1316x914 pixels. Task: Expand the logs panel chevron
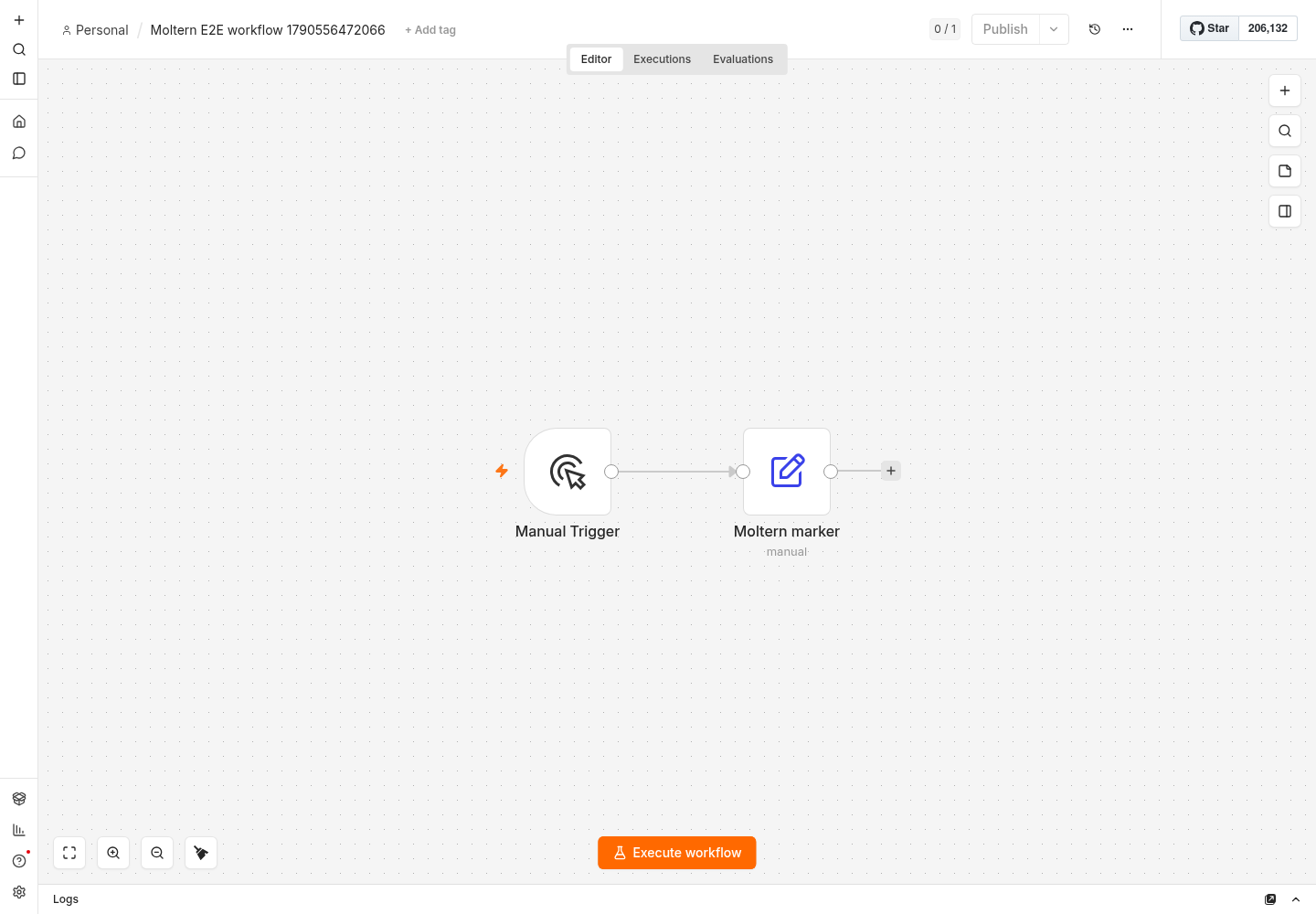point(1296,899)
